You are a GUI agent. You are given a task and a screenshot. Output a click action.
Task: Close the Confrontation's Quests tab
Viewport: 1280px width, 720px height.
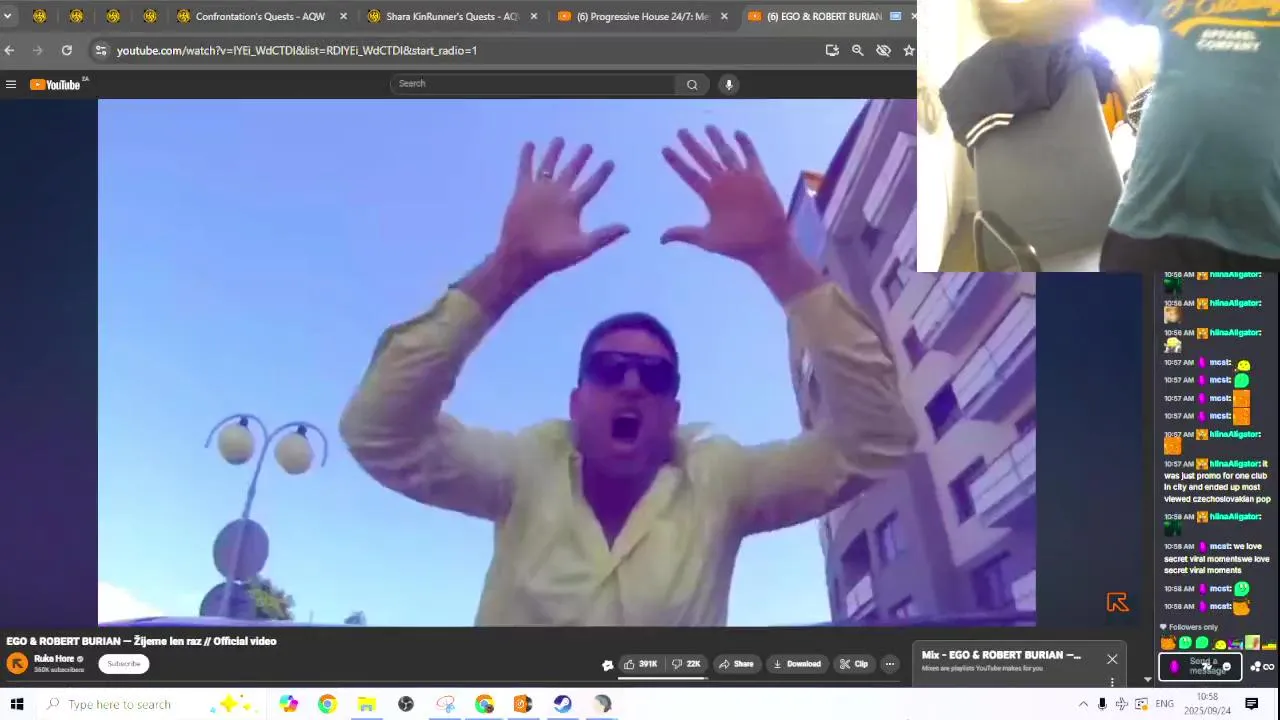click(x=343, y=16)
